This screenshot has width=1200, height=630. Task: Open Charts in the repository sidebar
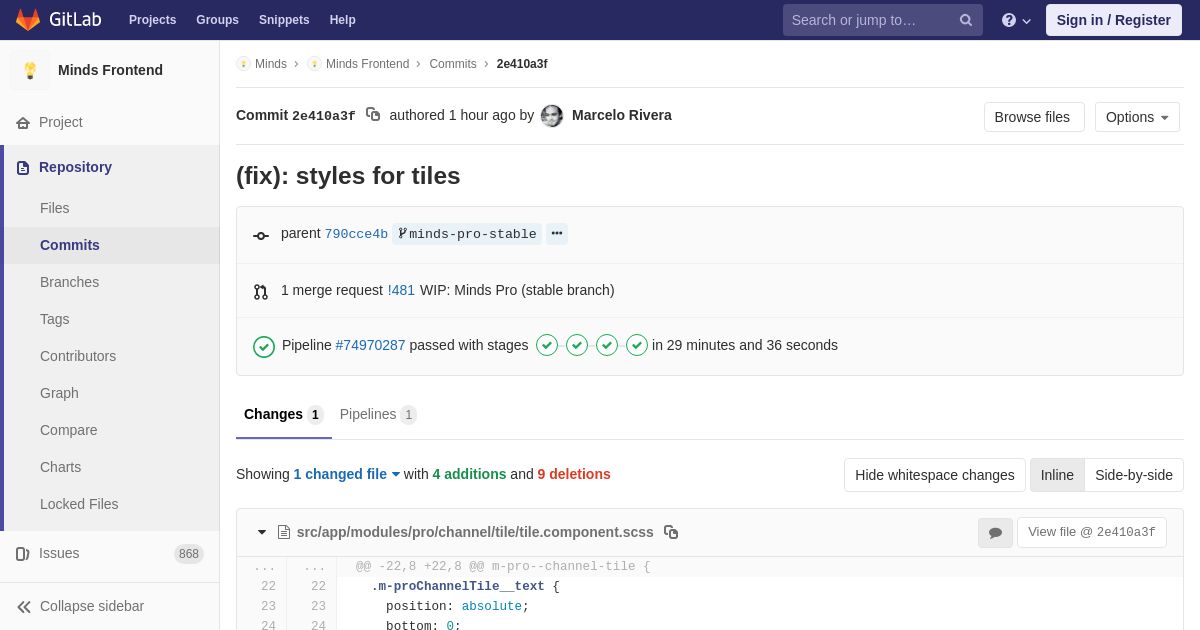112,467
